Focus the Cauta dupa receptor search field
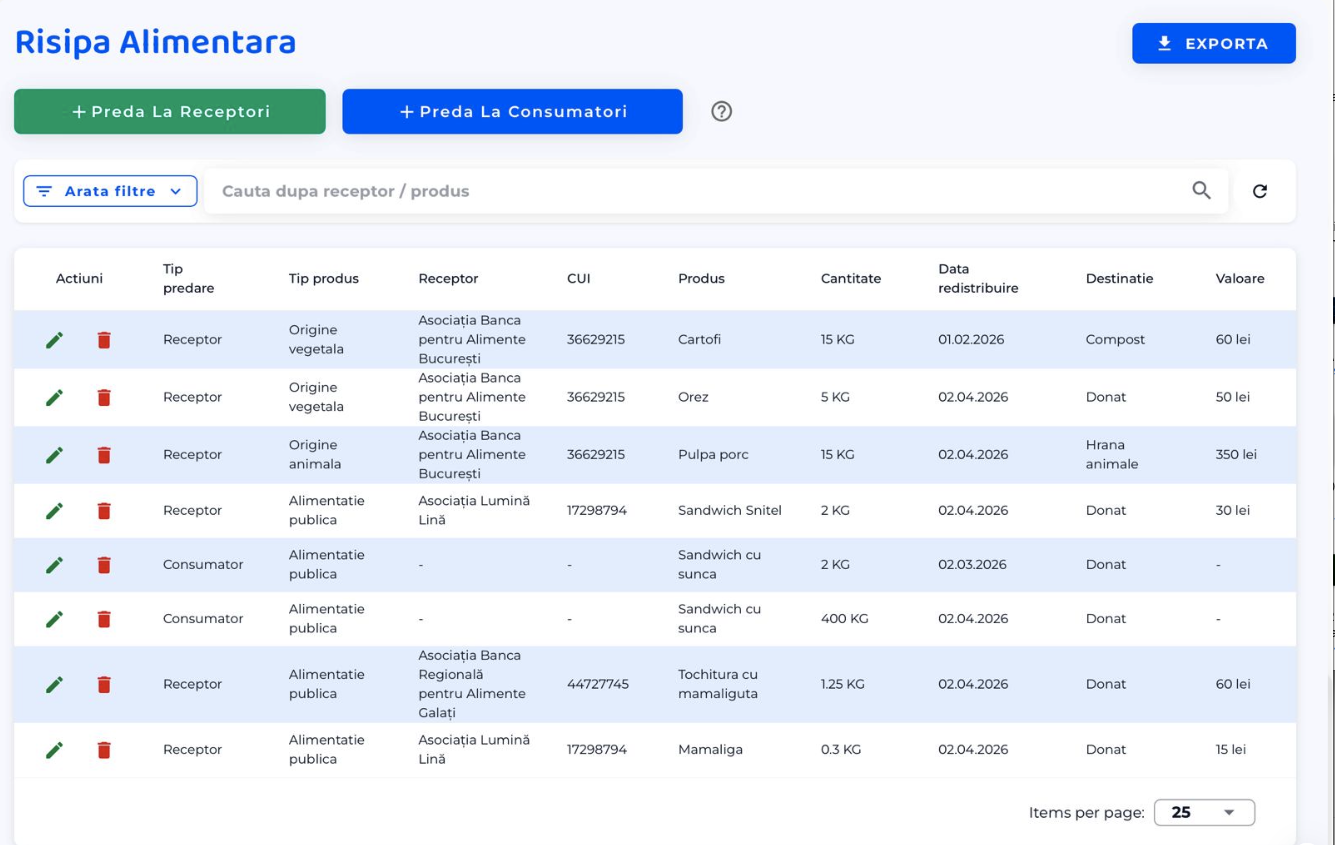Image resolution: width=1335 pixels, height=845 pixels. click(690, 191)
